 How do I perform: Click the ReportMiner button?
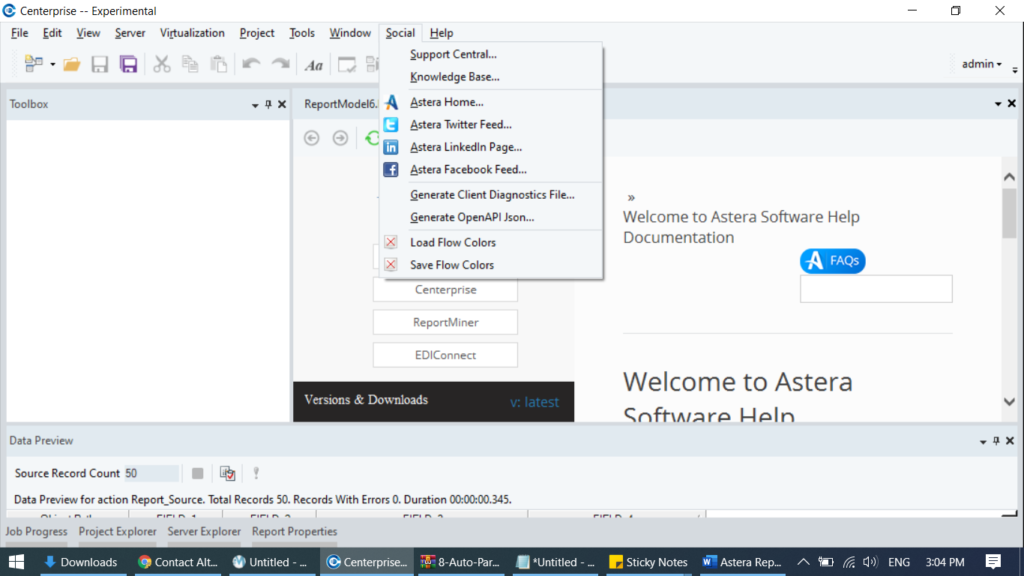pyautogui.click(x=445, y=322)
